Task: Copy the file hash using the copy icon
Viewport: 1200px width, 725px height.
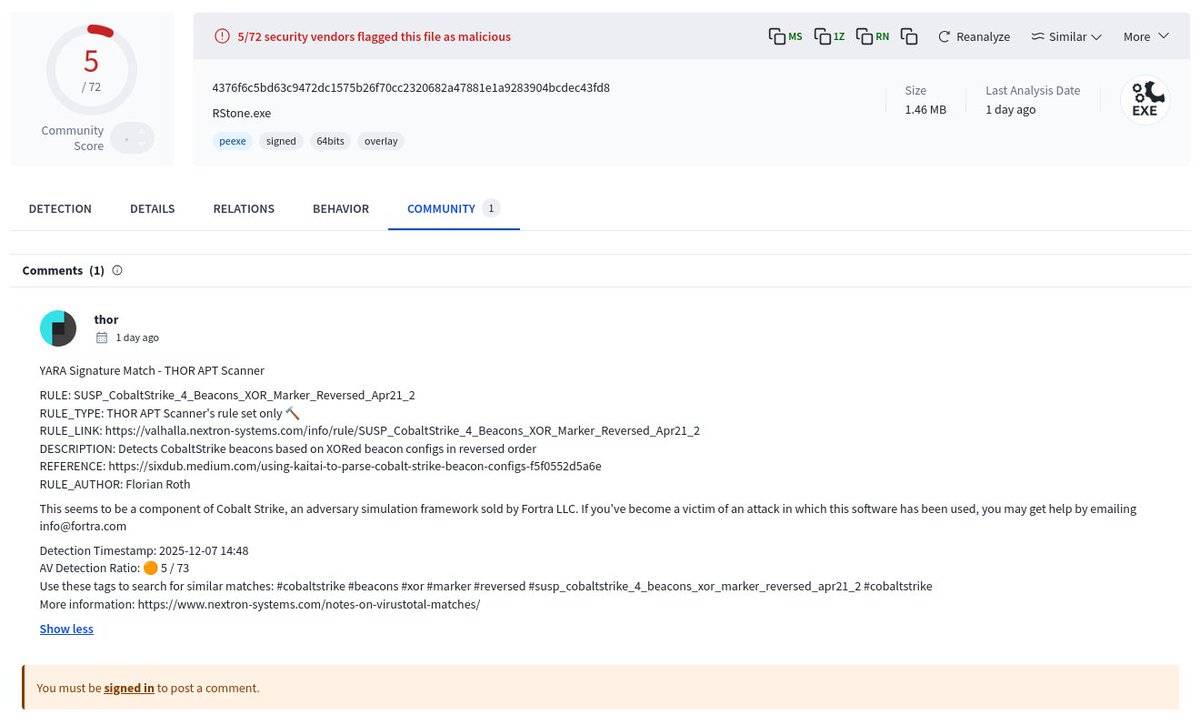Action: tap(909, 35)
